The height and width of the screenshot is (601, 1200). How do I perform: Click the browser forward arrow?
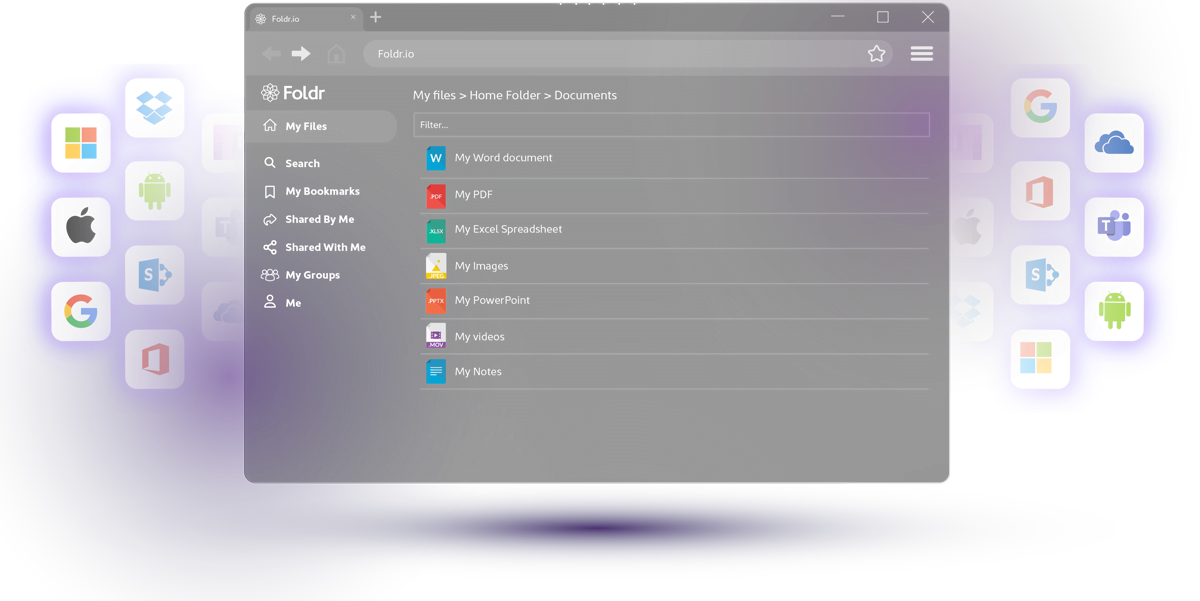click(301, 54)
